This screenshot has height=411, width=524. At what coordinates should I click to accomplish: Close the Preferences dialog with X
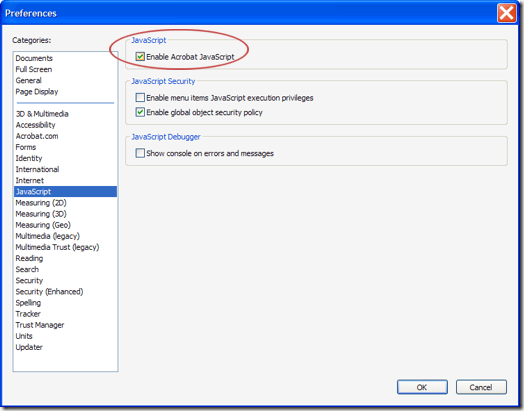pyautogui.click(x=507, y=13)
